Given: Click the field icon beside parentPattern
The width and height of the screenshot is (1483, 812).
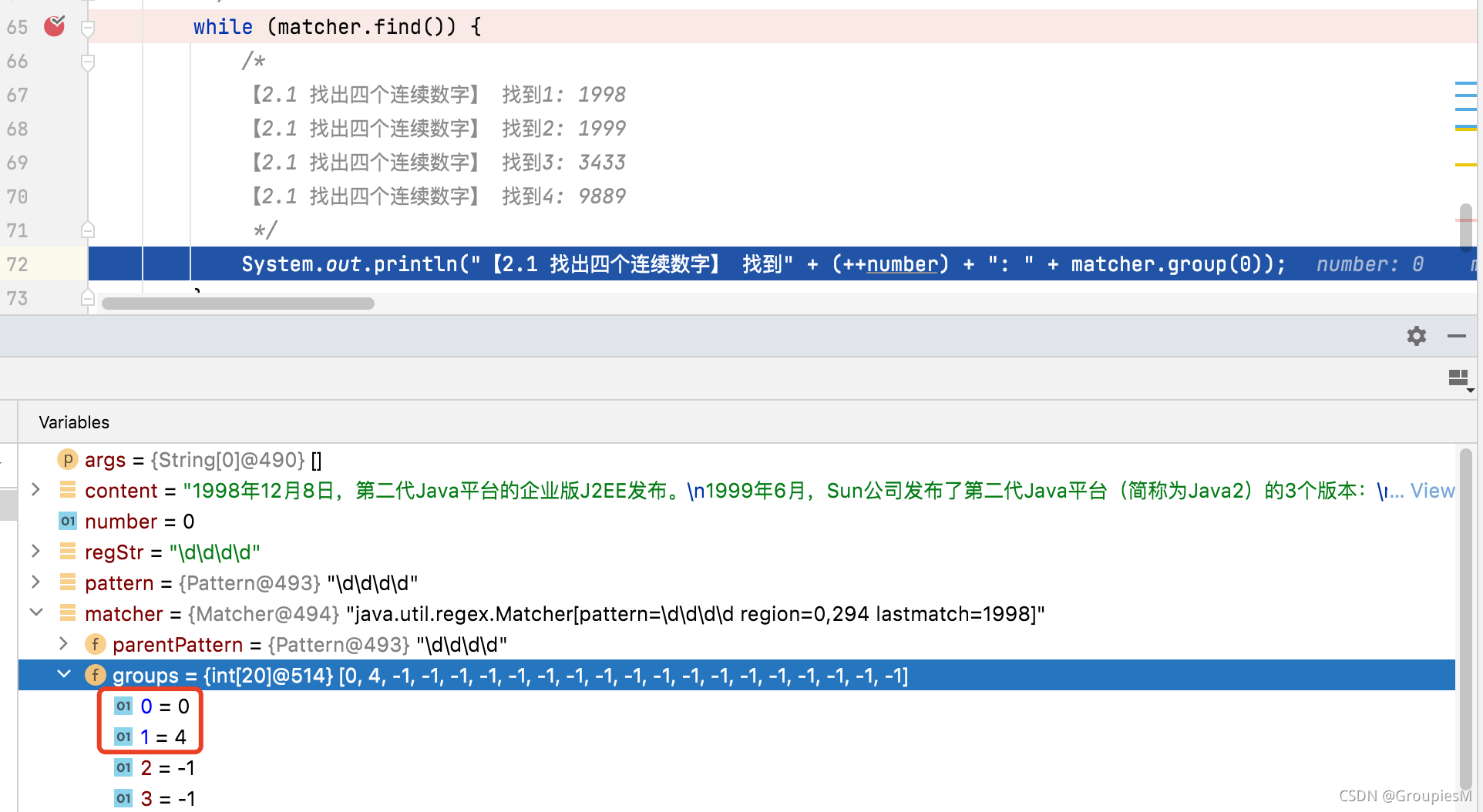Looking at the screenshot, I should coord(95,644).
